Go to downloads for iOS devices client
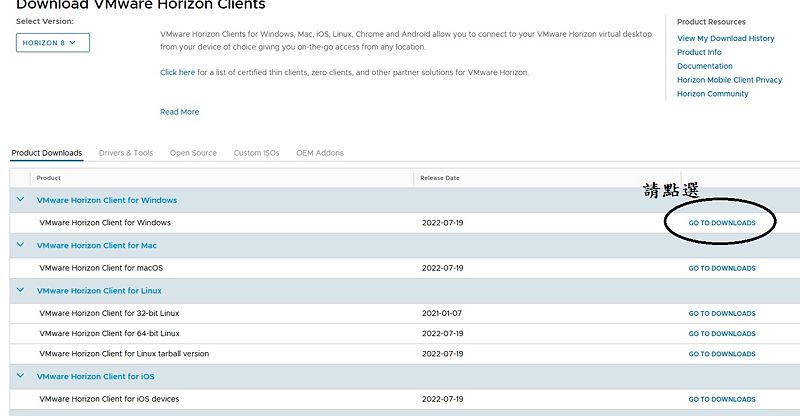Screen dimensions: 800x416 pos(722,400)
